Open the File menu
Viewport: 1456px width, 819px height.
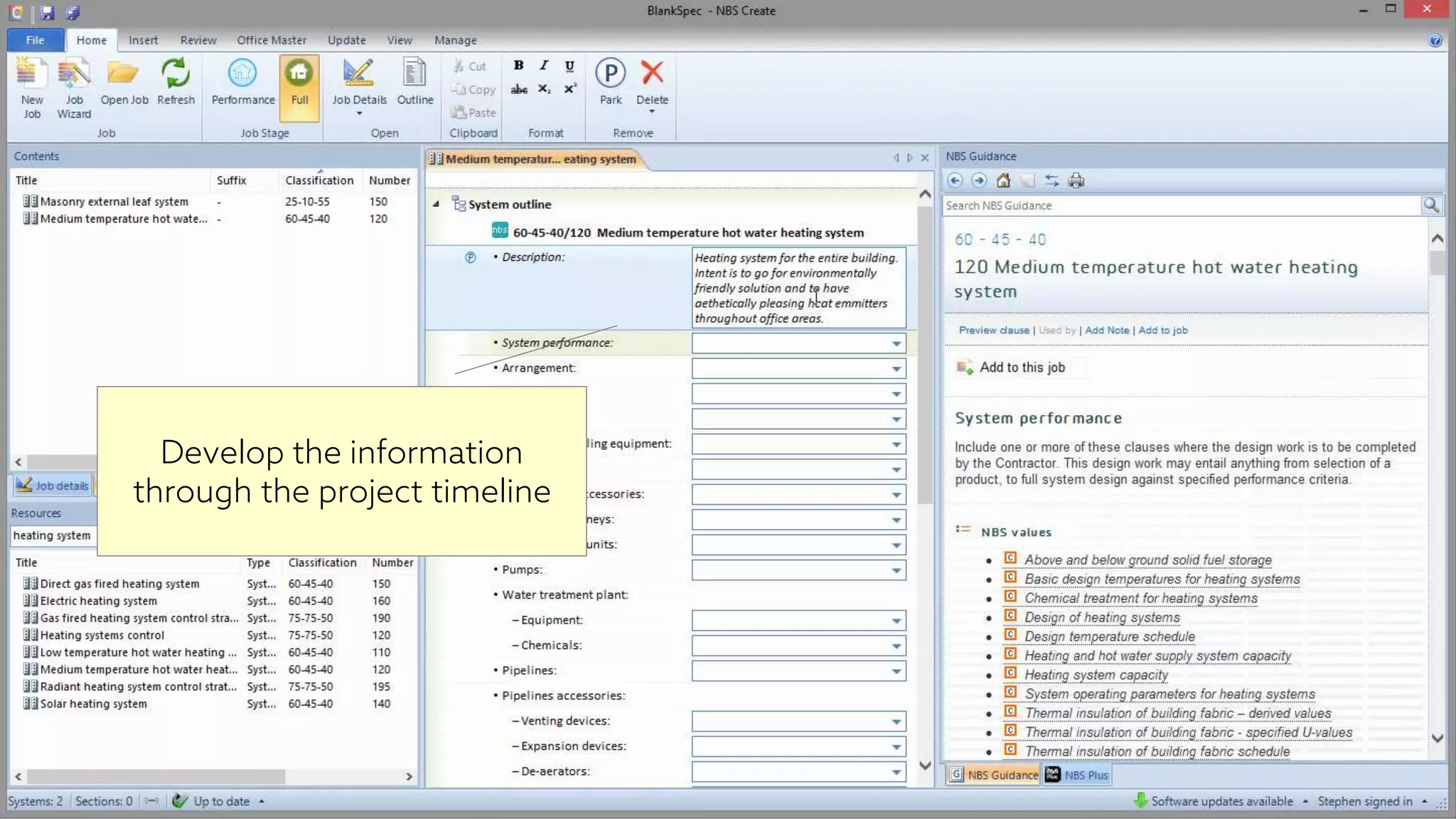coord(35,40)
